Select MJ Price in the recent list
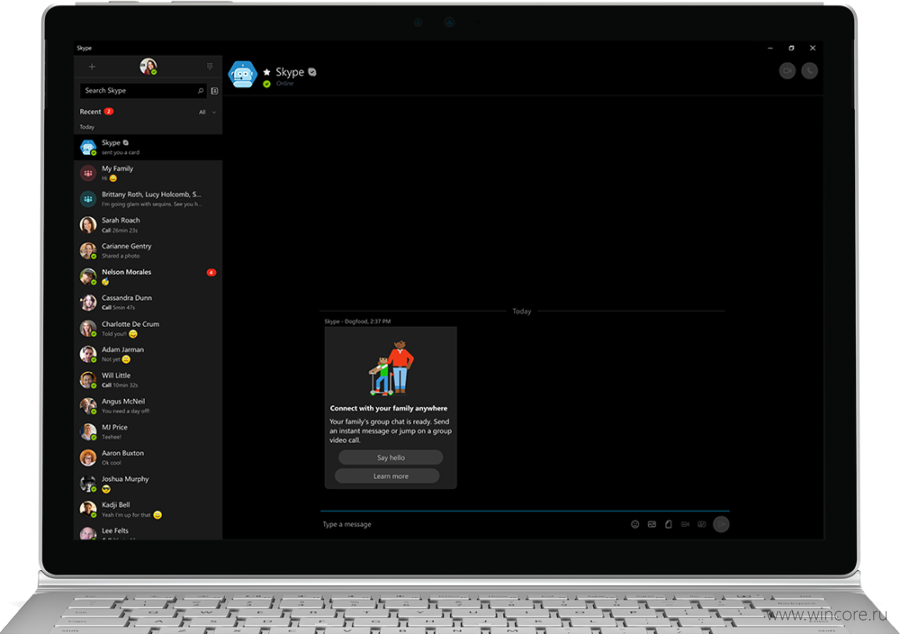 pos(148,431)
